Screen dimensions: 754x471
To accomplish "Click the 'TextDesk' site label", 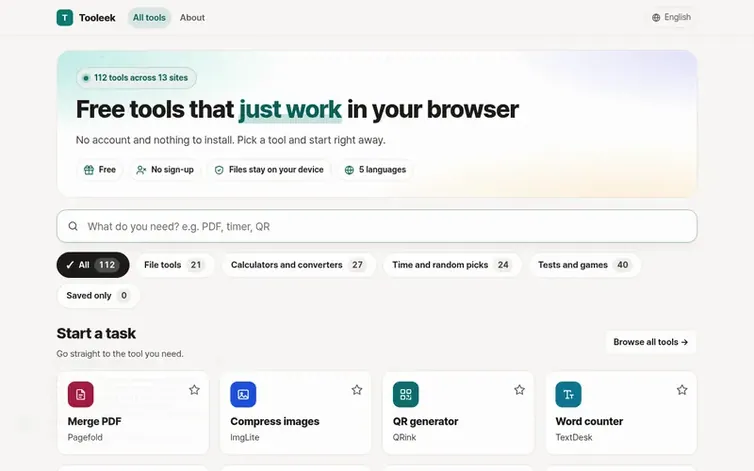I will tap(574, 437).
